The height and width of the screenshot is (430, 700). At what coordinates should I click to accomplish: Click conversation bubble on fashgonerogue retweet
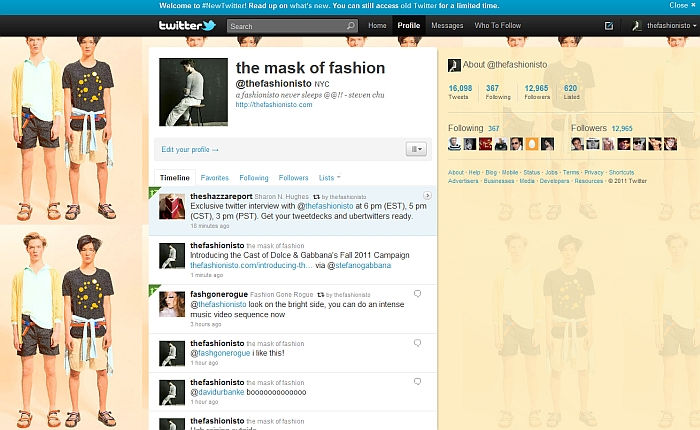[x=417, y=293]
